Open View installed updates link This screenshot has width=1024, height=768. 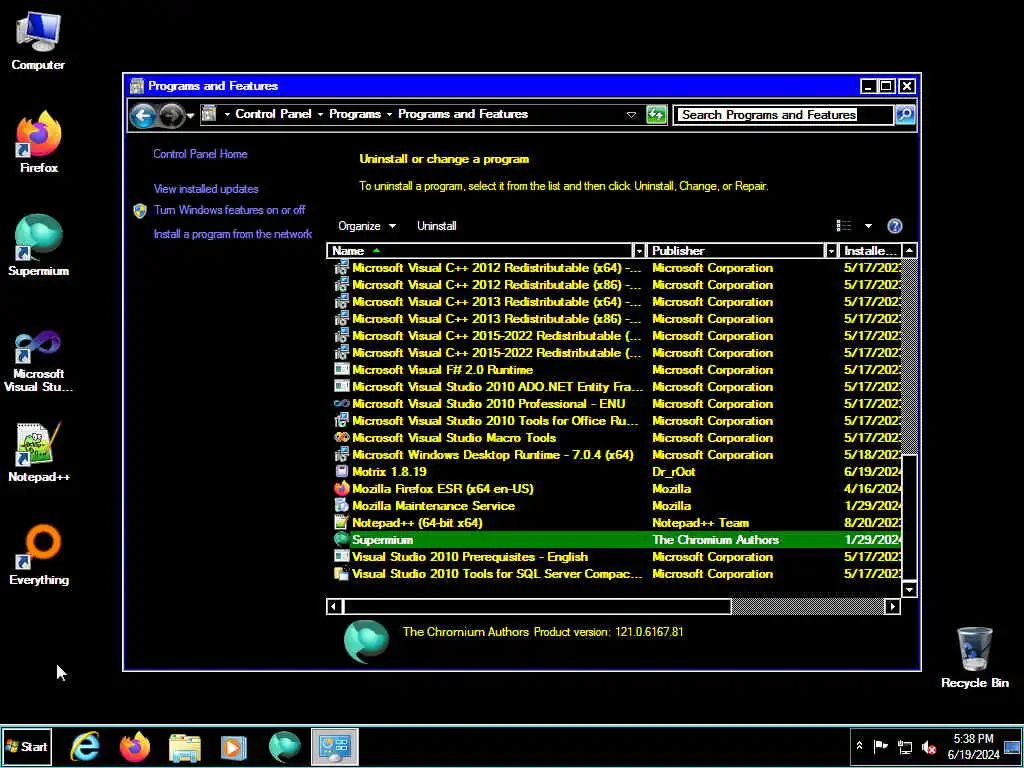pyautogui.click(x=206, y=189)
